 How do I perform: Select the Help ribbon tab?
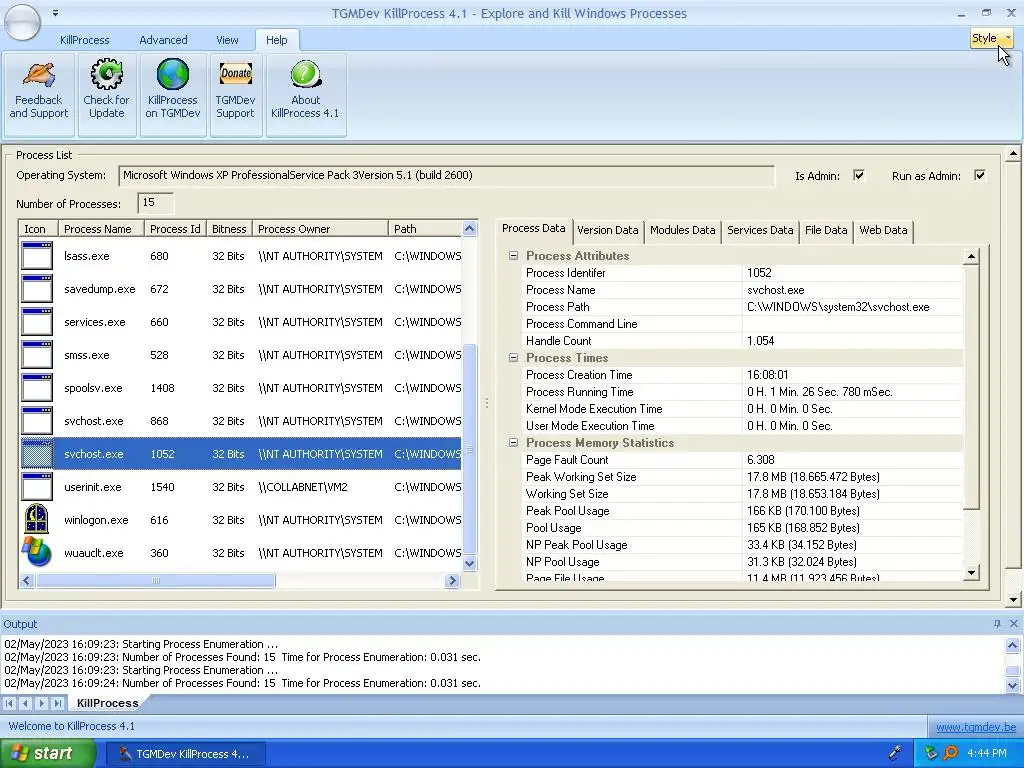click(x=276, y=40)
